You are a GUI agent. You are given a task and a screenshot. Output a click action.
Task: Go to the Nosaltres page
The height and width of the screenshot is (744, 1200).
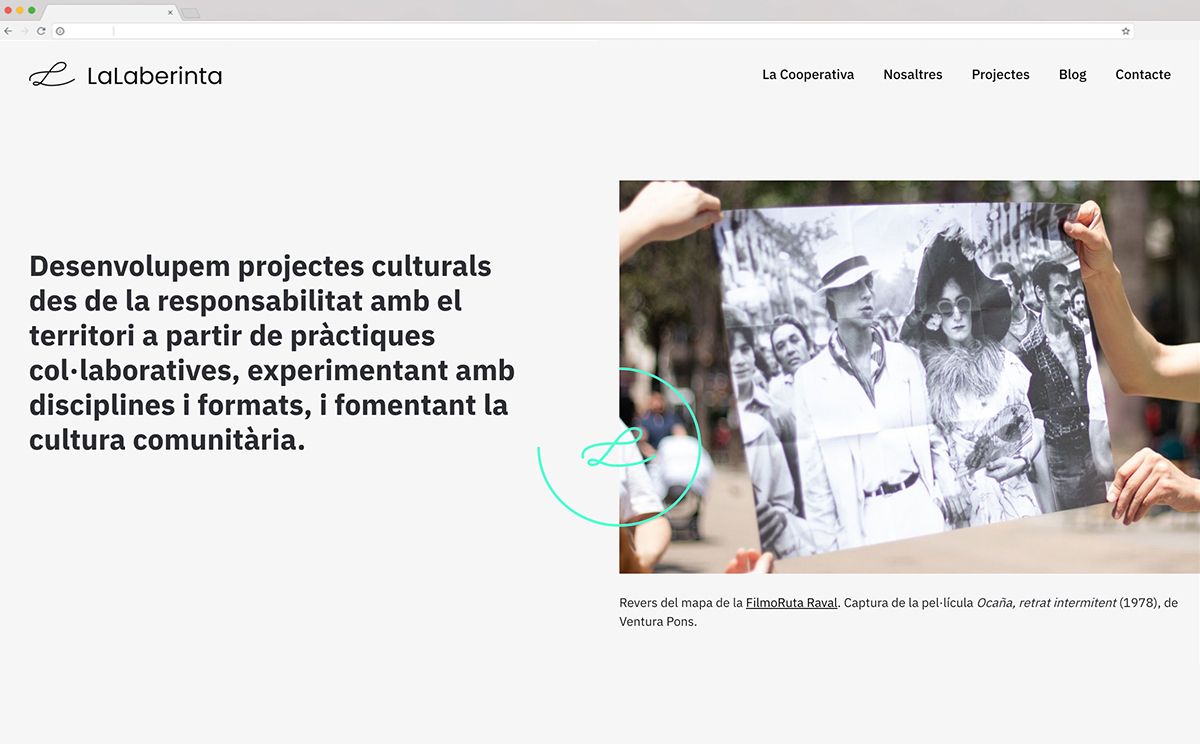point(912,75)
